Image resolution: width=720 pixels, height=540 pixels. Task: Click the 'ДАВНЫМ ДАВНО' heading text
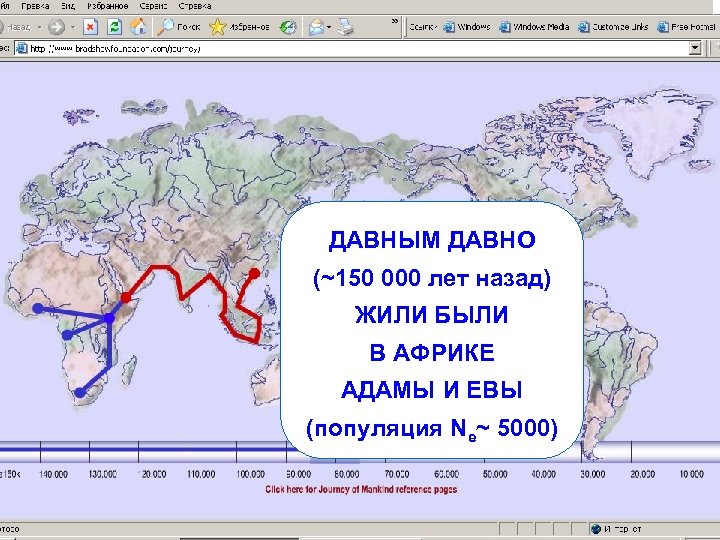(x=432, y=241)
